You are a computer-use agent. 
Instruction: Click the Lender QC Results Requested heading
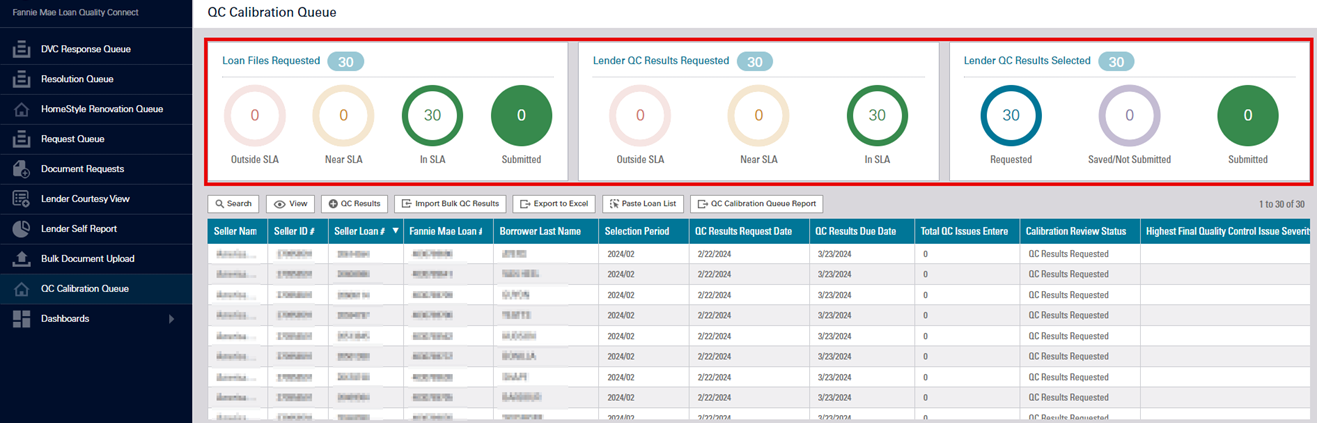pos(661,61)
